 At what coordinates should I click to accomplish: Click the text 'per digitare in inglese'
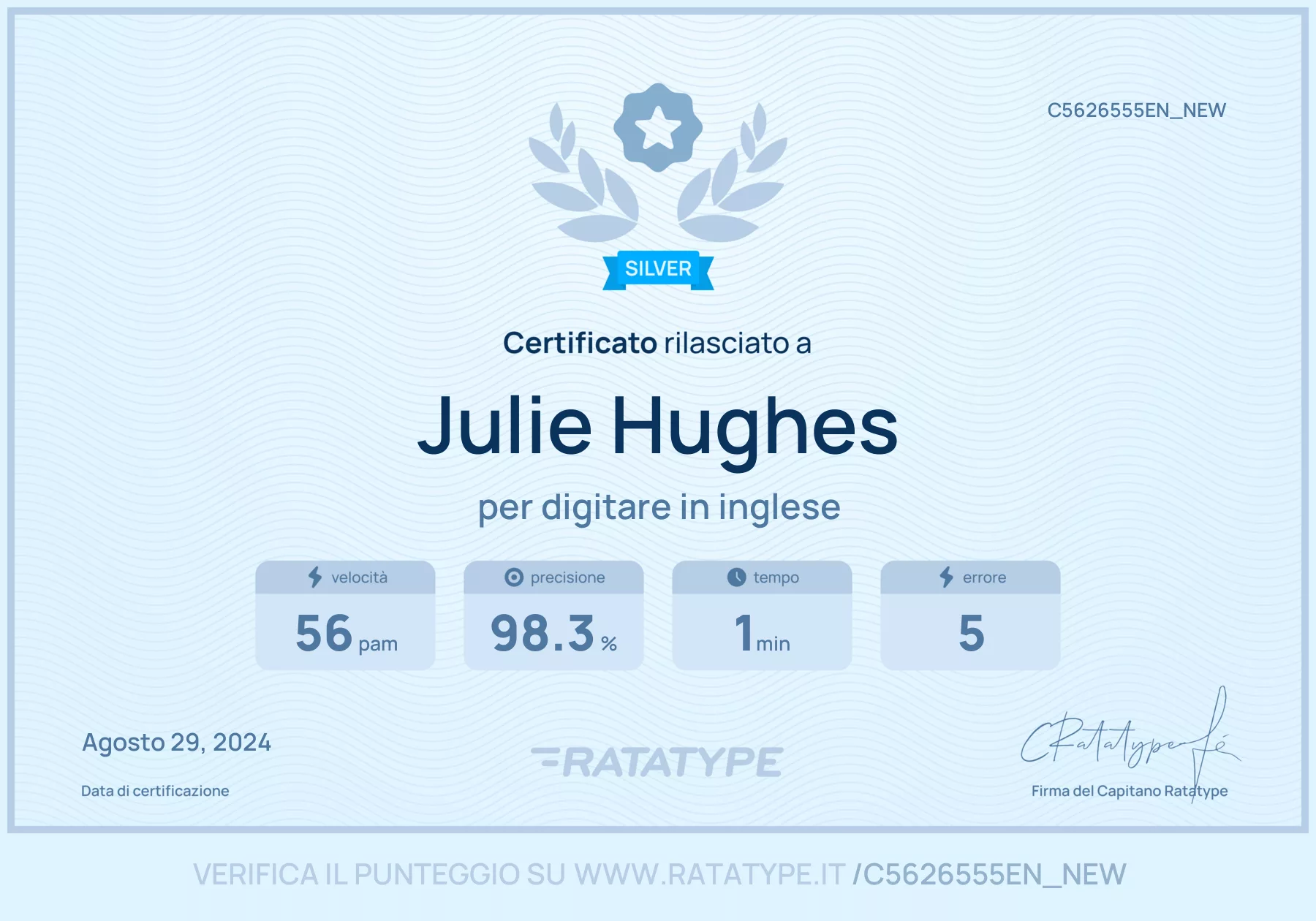coord(659,507)
